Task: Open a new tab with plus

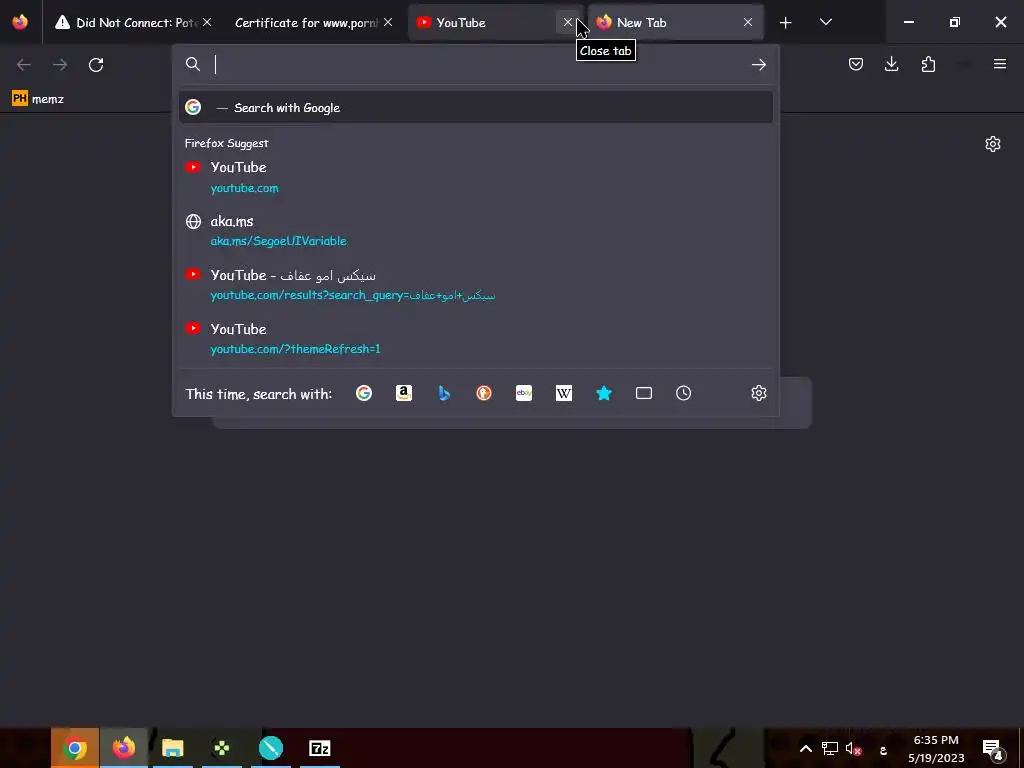Action: 785,23
